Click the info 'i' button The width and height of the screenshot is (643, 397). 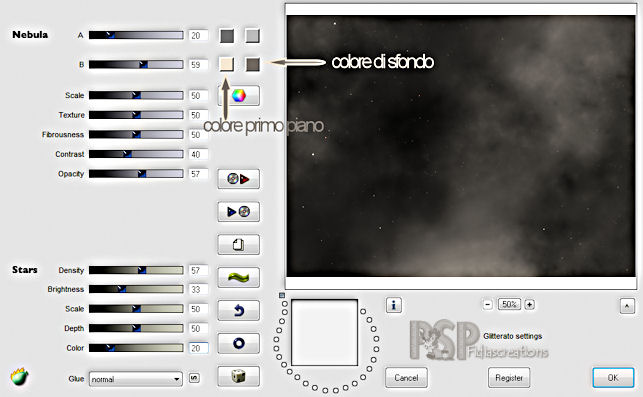(x=394, y=305)
